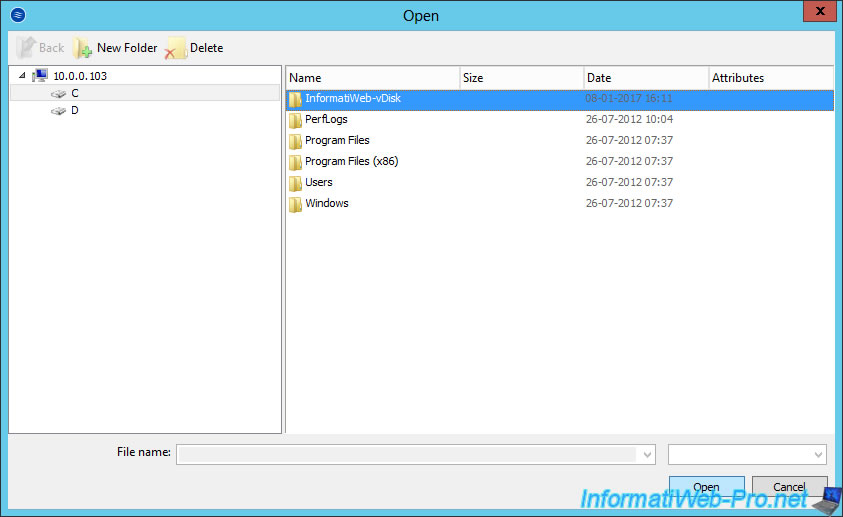Collapse the 10.0.0.103 tree node
843x517 pixels.
coord(22,76)
